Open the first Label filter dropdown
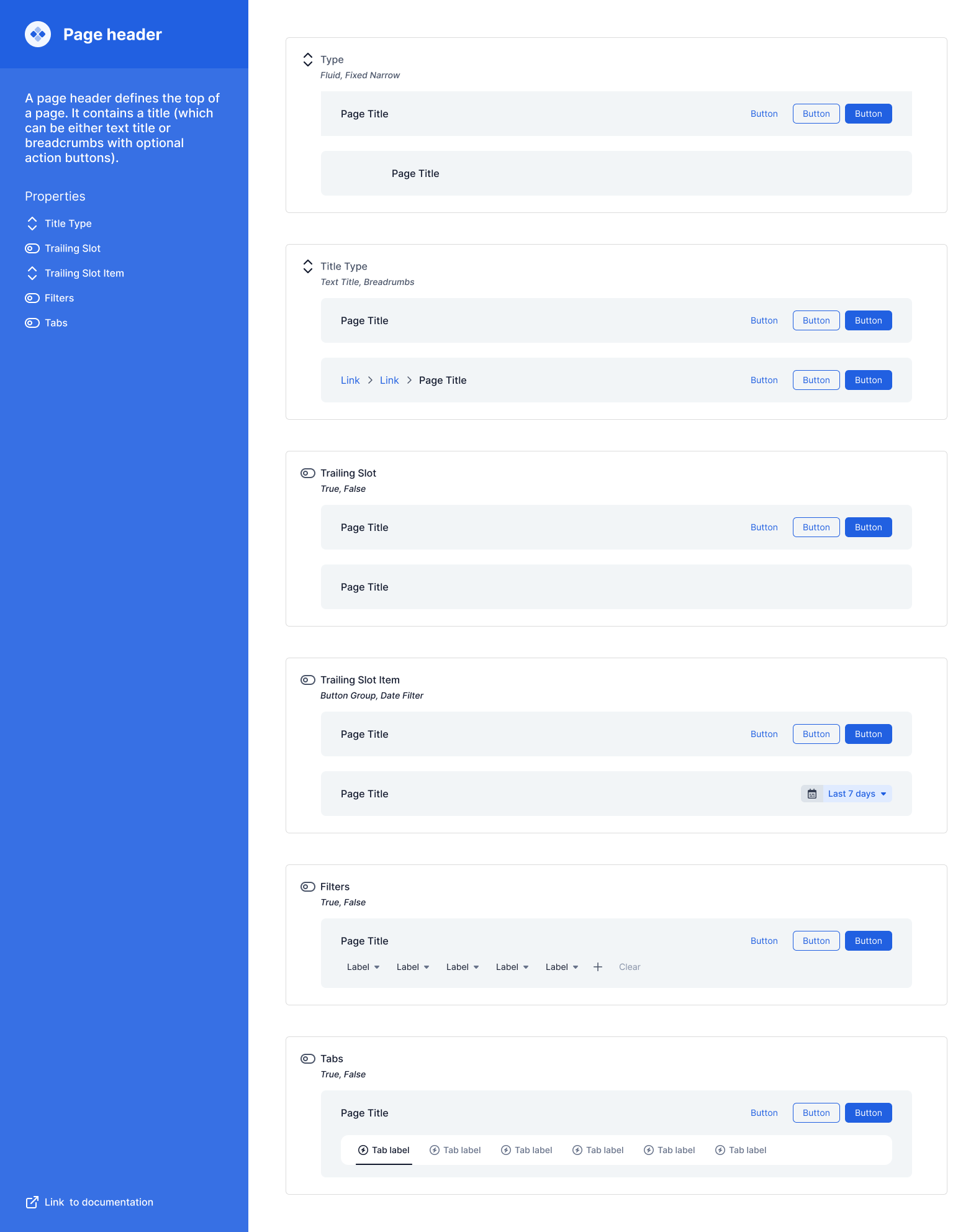 click(x=363, y=967)
